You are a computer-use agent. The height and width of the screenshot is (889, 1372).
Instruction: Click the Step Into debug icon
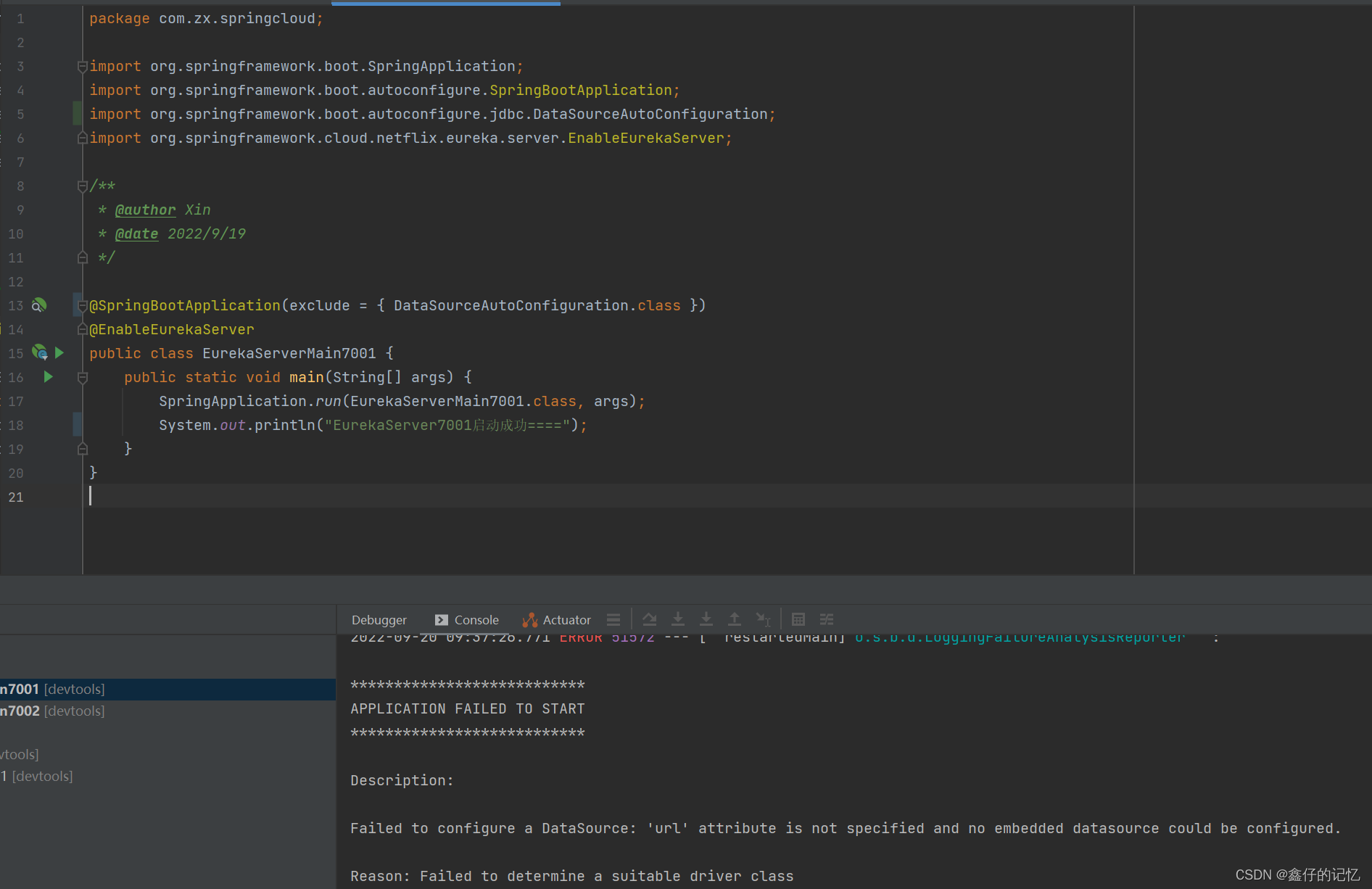pos(678,619)
